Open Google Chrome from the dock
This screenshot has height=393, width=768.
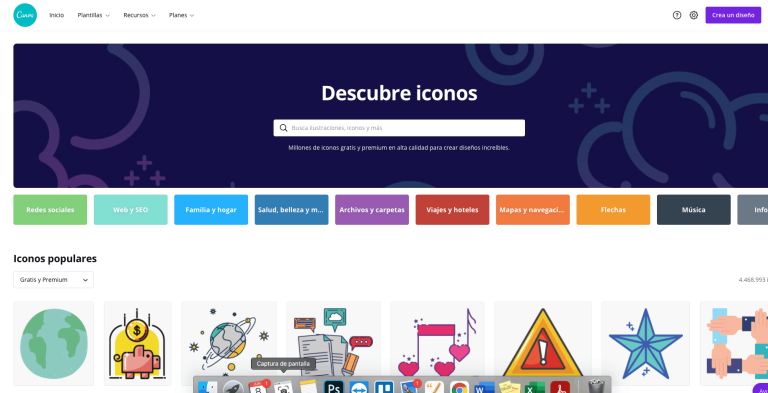point(459,388)
